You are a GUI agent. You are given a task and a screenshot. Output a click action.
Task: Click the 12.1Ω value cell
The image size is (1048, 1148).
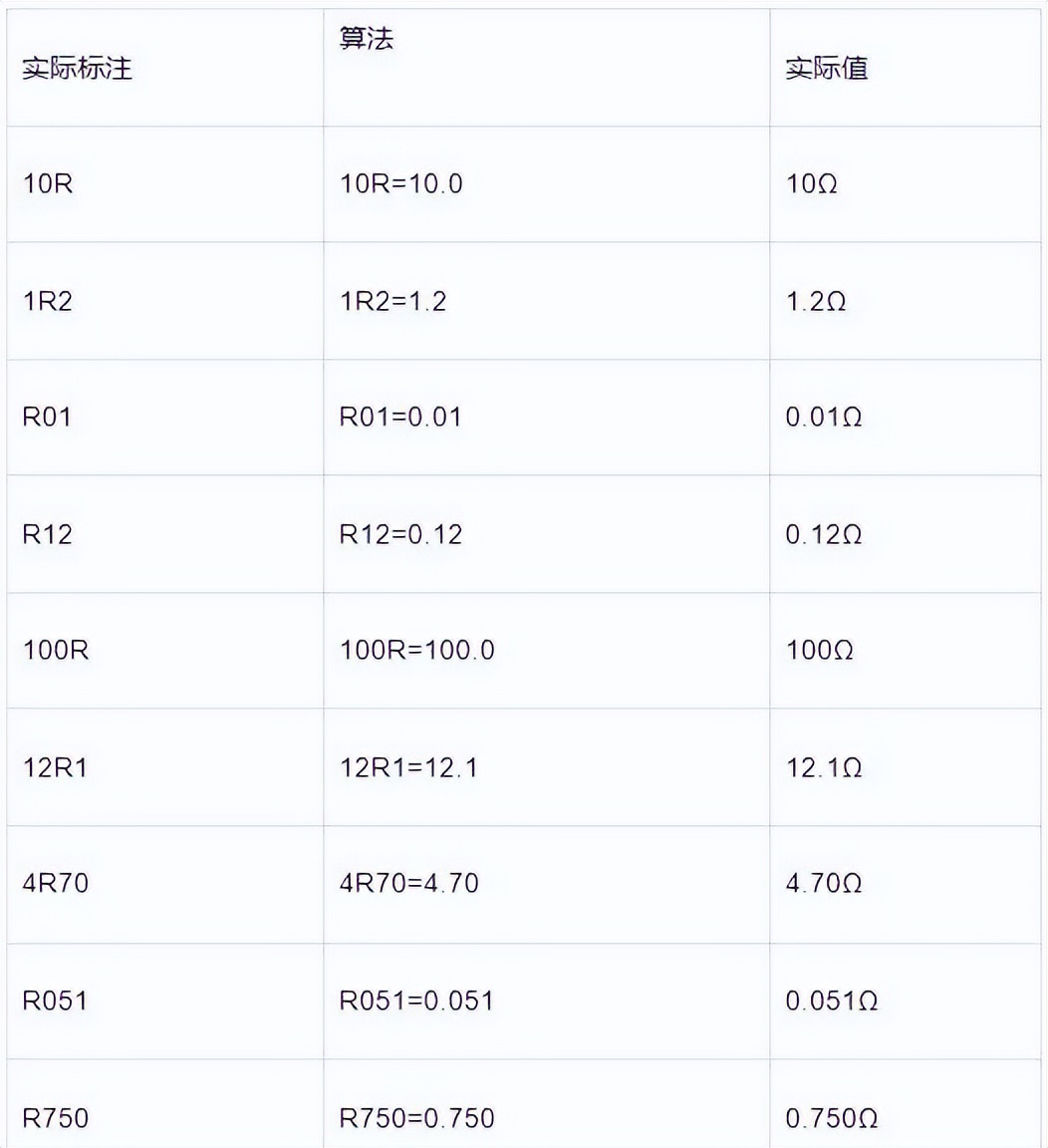[824, 767]
